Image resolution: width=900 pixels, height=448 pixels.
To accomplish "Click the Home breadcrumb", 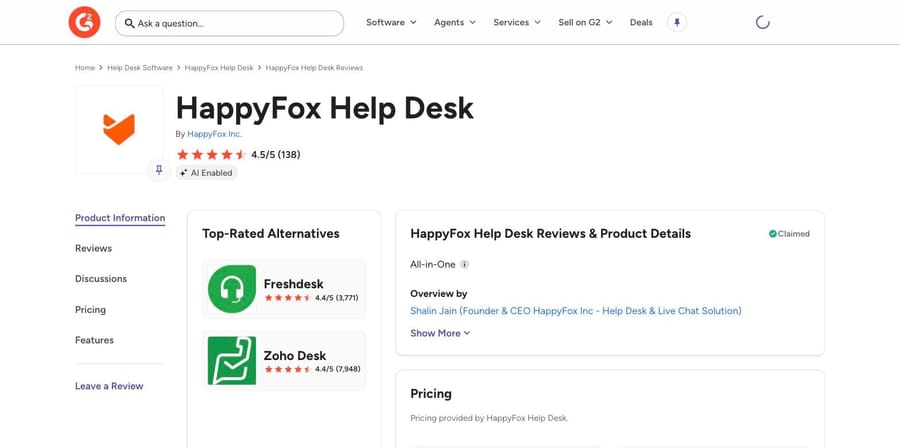I will 85,68.
